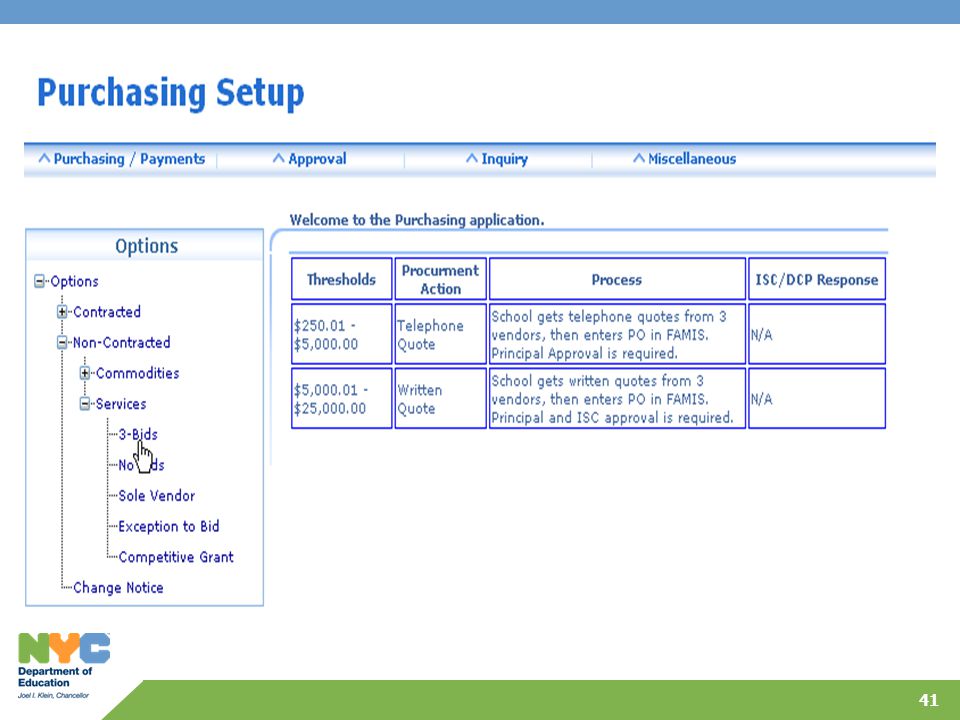The image size is (960, 720).
Task: Click the process text mentioning telephone quotes
Action: pyautogui.click(x=617, y=334)
